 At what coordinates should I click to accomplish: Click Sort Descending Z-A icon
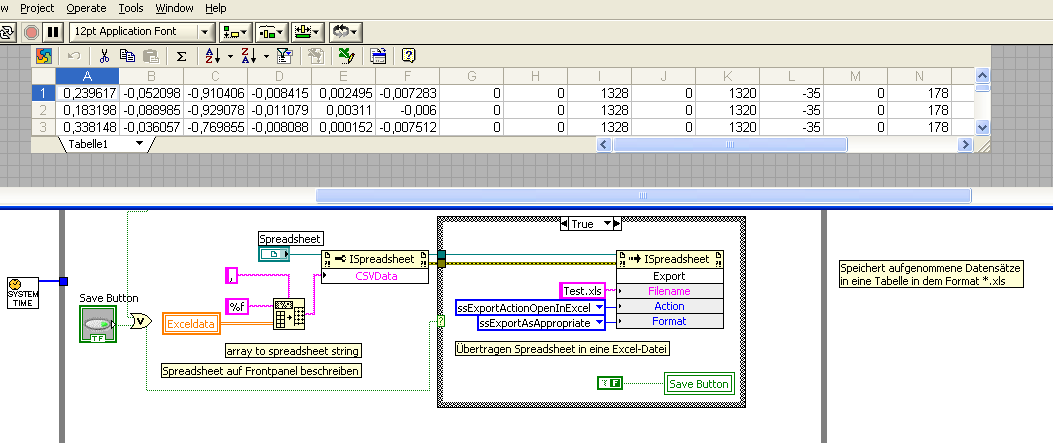[248, 56]
